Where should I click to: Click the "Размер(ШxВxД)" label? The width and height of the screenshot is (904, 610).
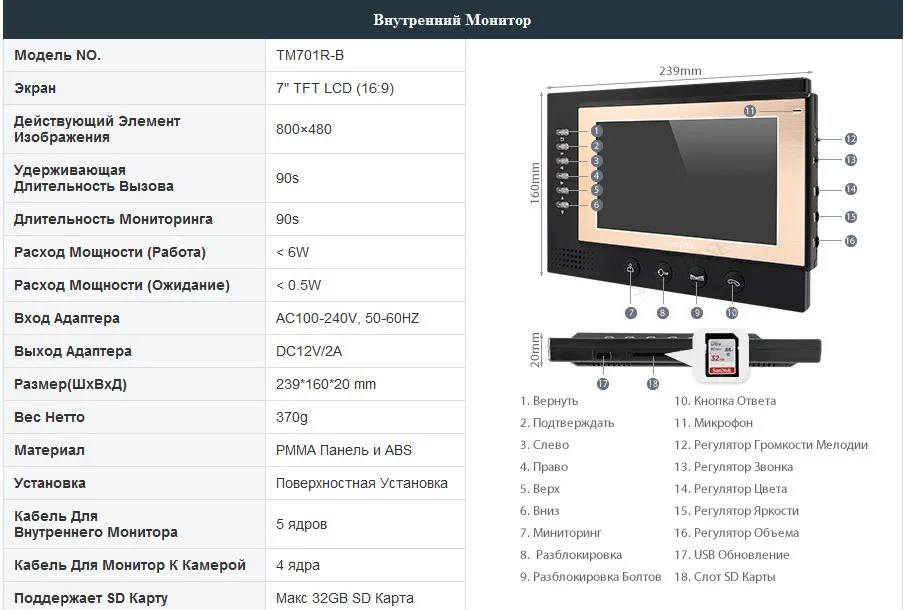click(x=70, y=384)
